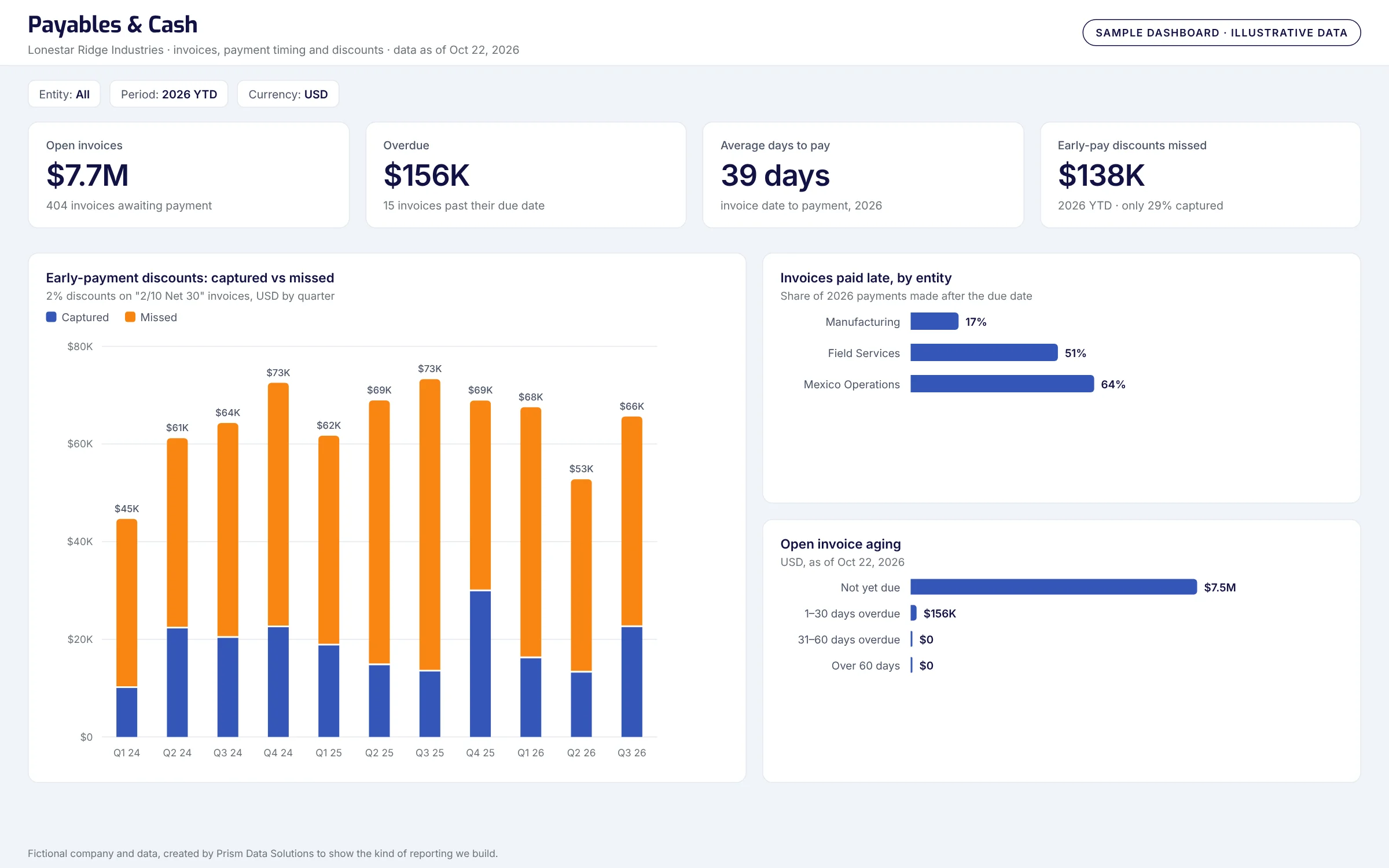Select the Overdue $156K card
The image size is (1389, 868).
[526, 175]
